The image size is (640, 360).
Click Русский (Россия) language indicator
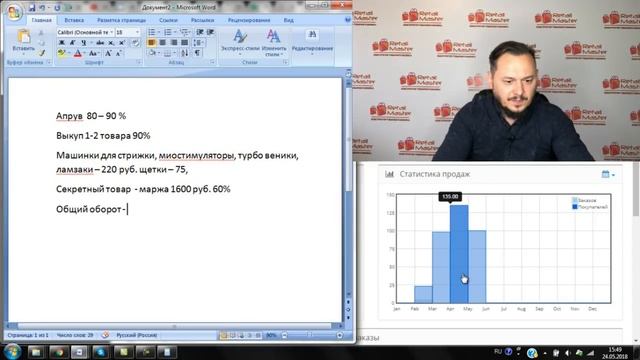coord(137,335)
